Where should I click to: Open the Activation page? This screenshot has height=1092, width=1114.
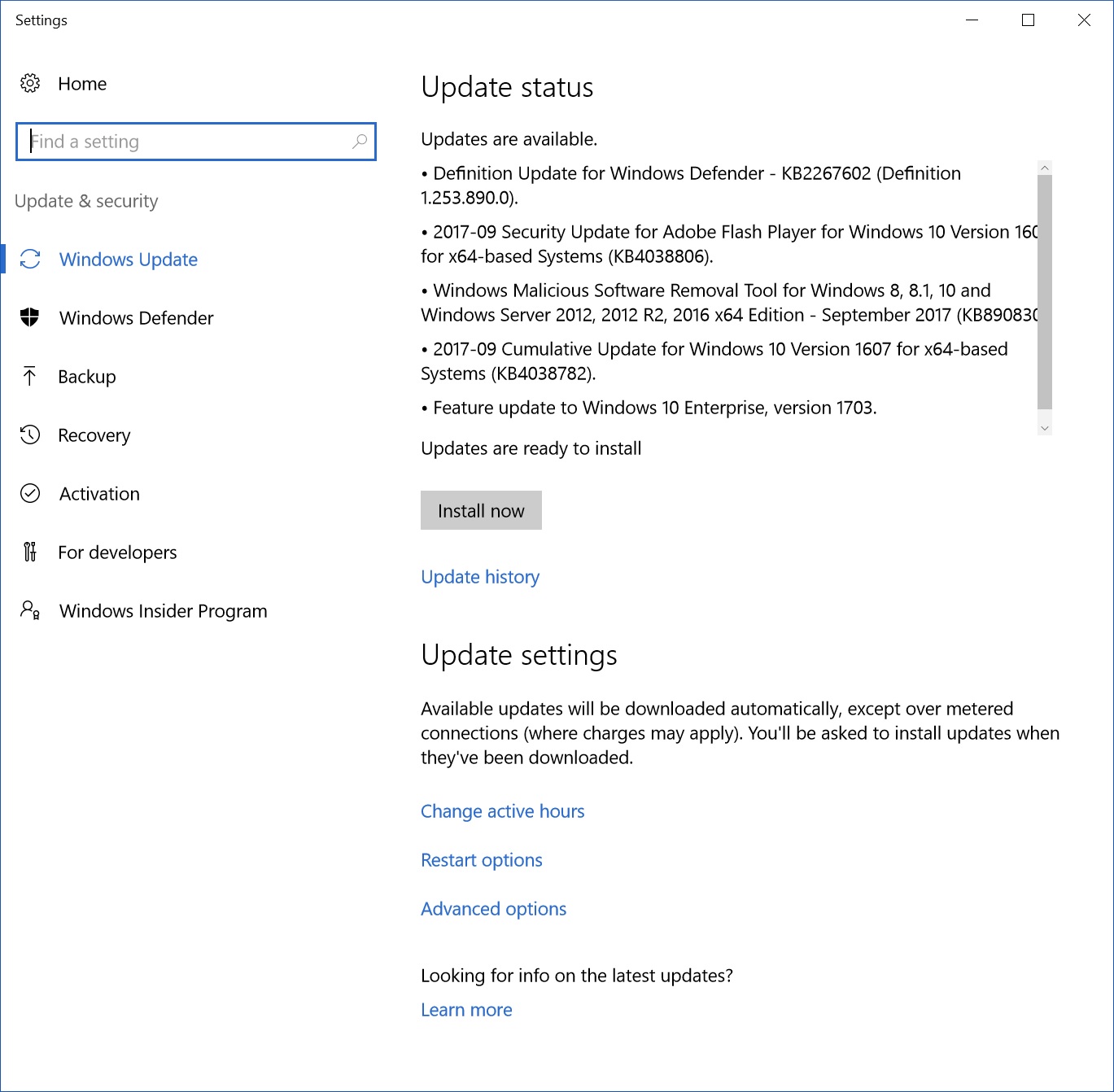pos(99,494)
